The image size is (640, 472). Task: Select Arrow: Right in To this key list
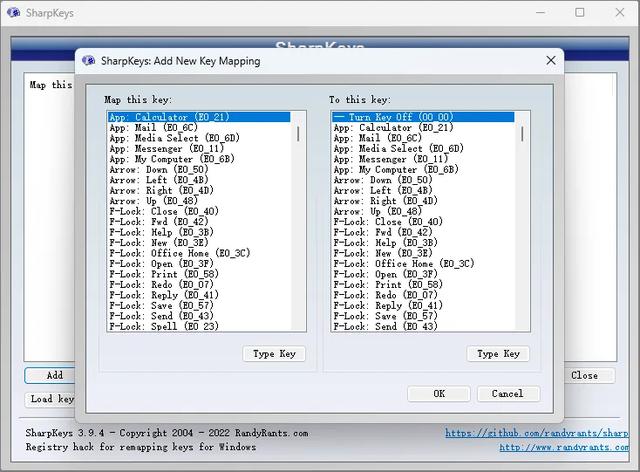coord(423,201)
